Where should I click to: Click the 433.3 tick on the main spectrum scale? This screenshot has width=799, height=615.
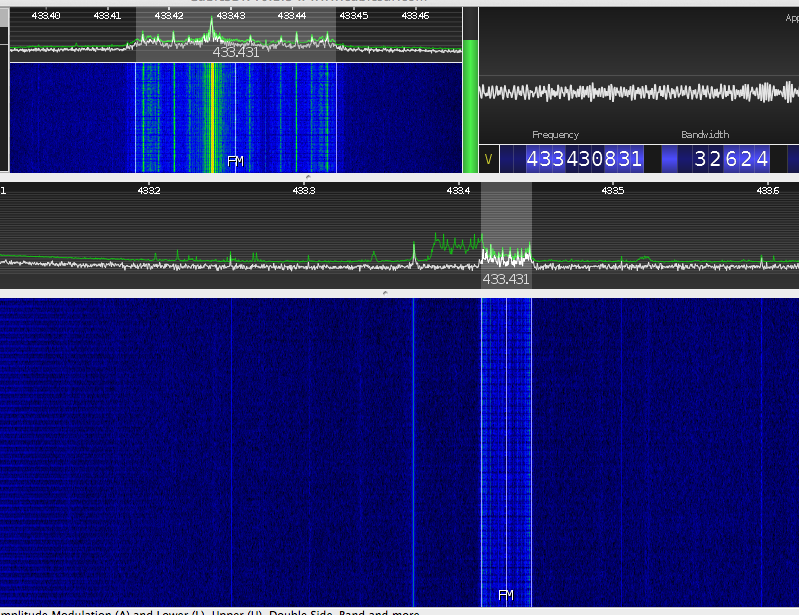tap(304, 191)
